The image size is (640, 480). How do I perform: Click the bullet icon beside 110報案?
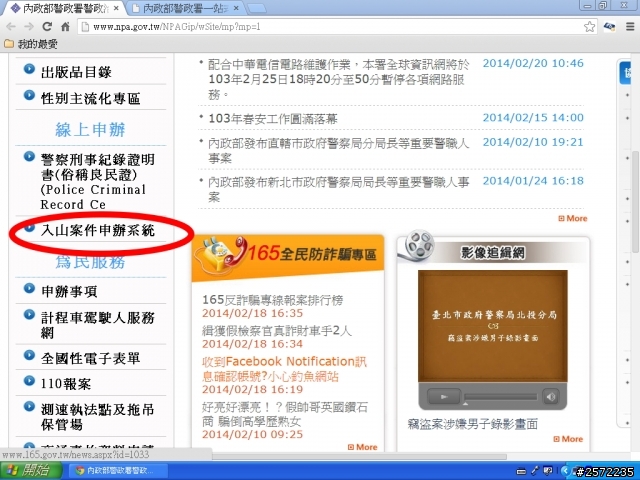pyautogui.click(x=29, y=380)
